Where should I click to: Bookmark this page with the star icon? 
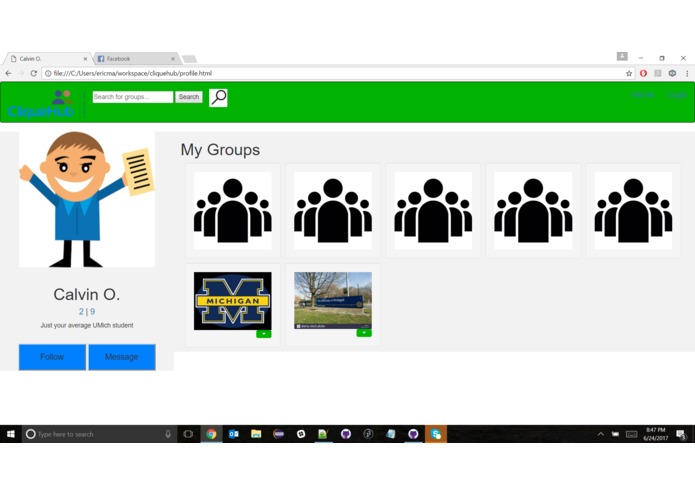629,74
